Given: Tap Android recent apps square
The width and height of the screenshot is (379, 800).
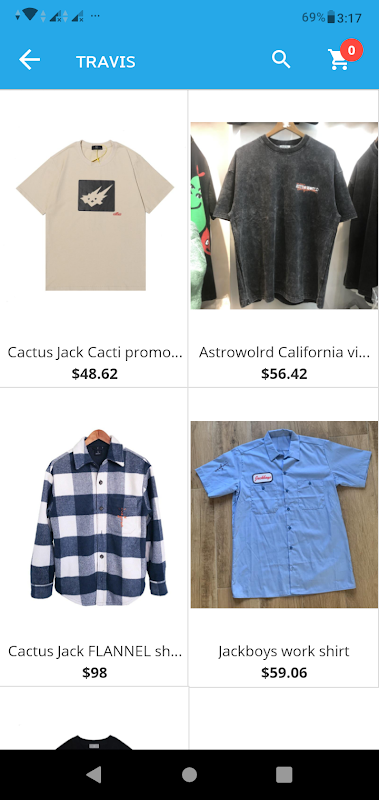Looking at the screenshot, I should [284, 774].
